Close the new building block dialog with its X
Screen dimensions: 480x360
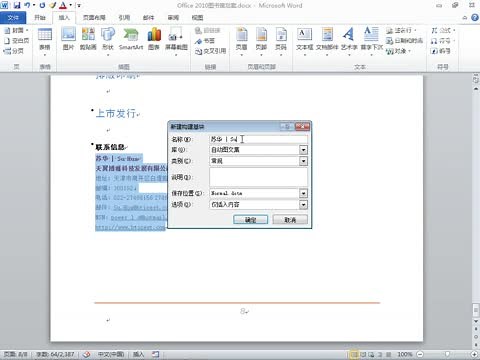pos(302,126)
